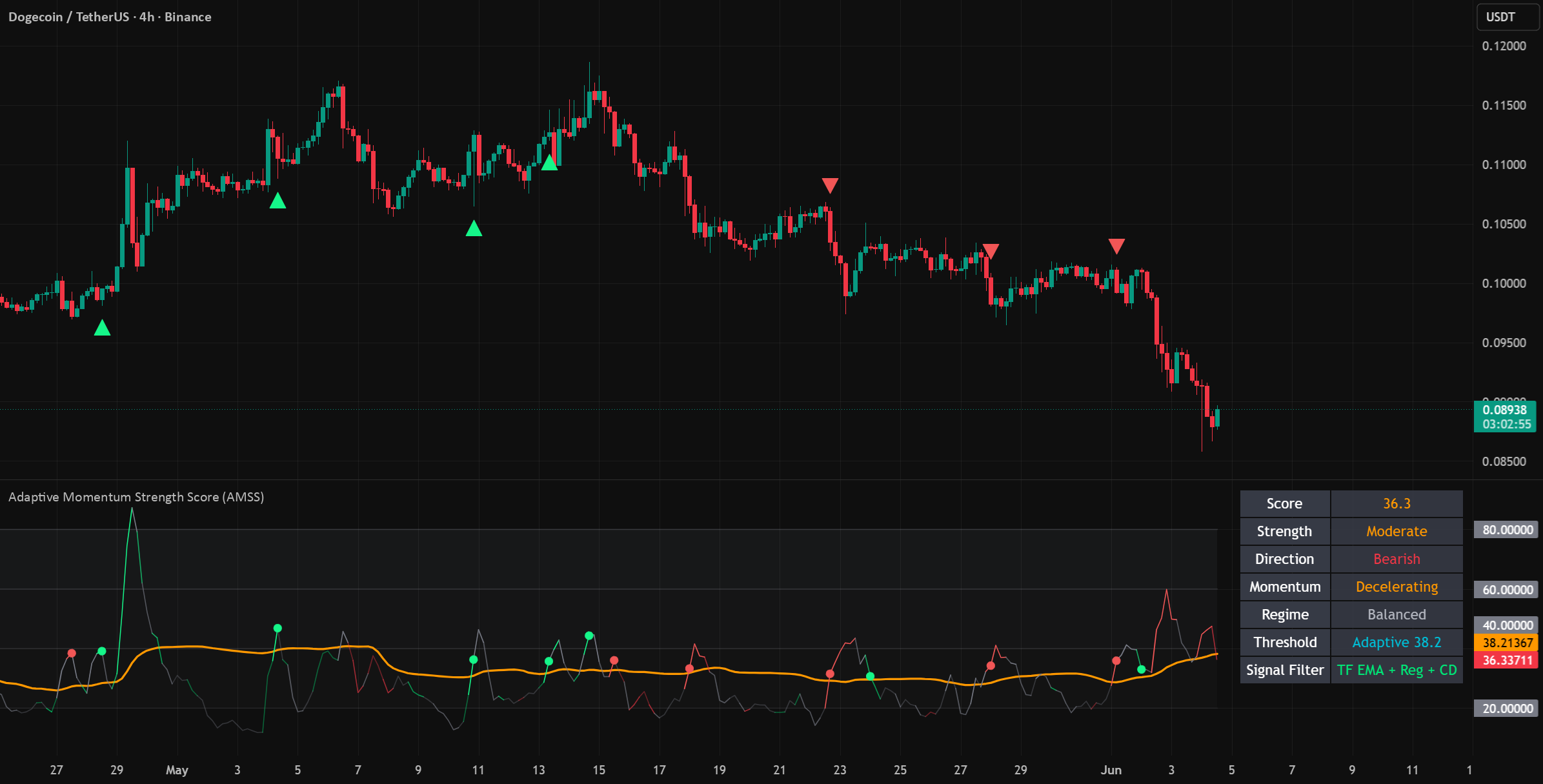Click the 0.12000 price axis label
1543x784 pixels.
tap(1504, 46)
